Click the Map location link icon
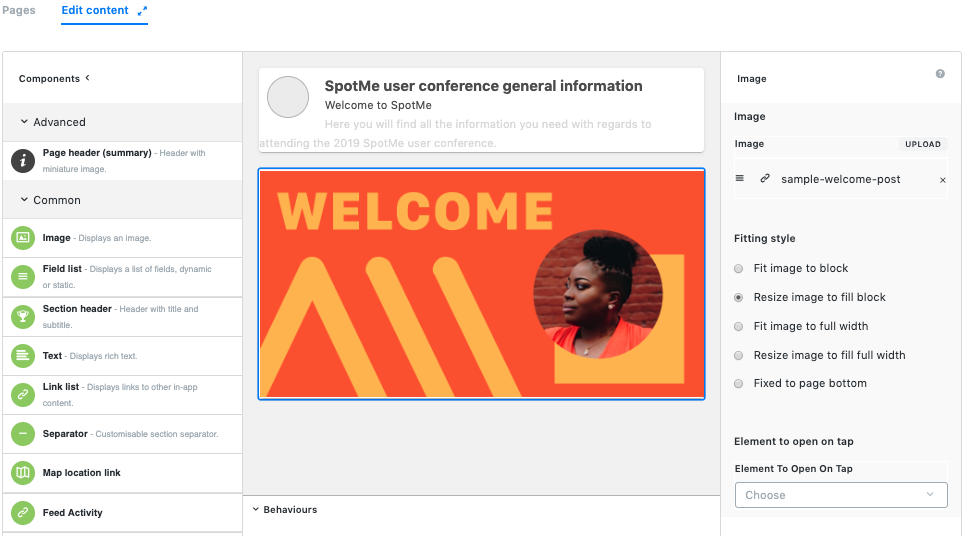Screen dimensions: 965x536 [x=23, y=473]
